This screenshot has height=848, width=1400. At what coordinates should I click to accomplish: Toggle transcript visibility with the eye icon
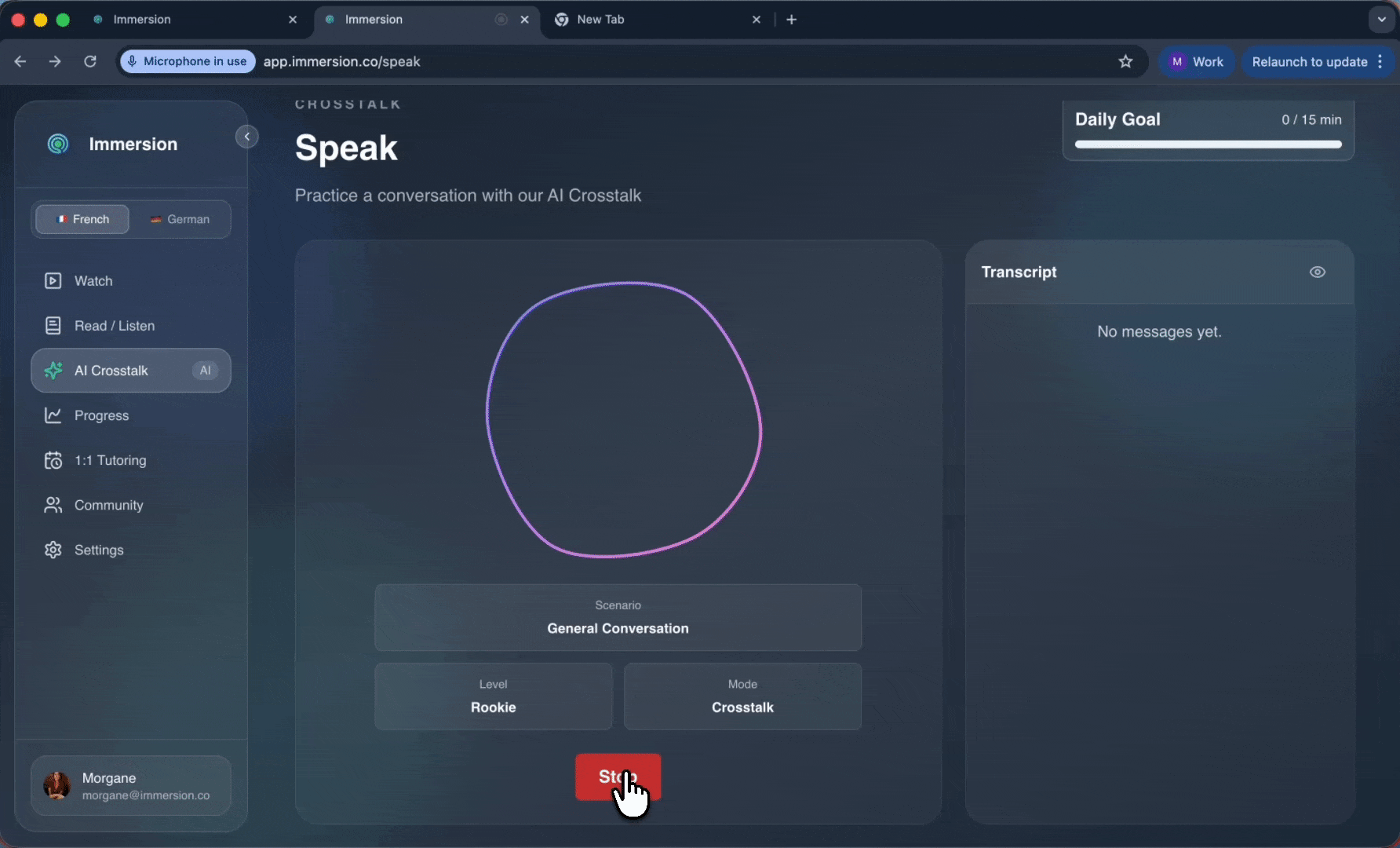[1317, 272]
